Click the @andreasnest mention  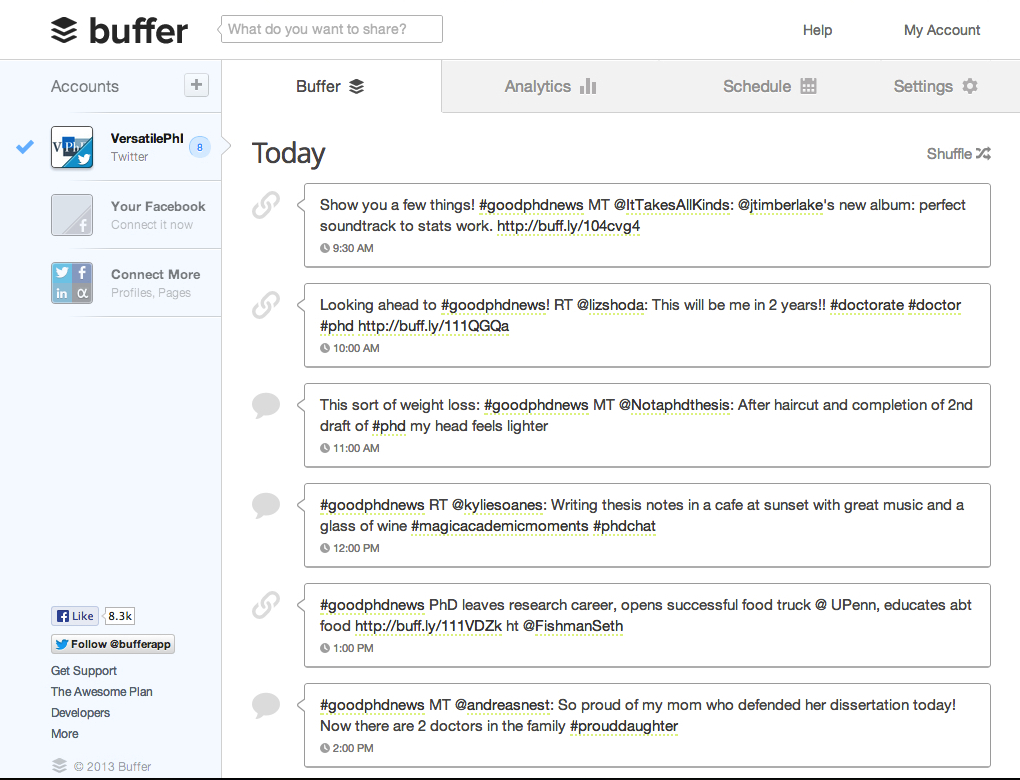pyautogui.click(x=504, y=705)
